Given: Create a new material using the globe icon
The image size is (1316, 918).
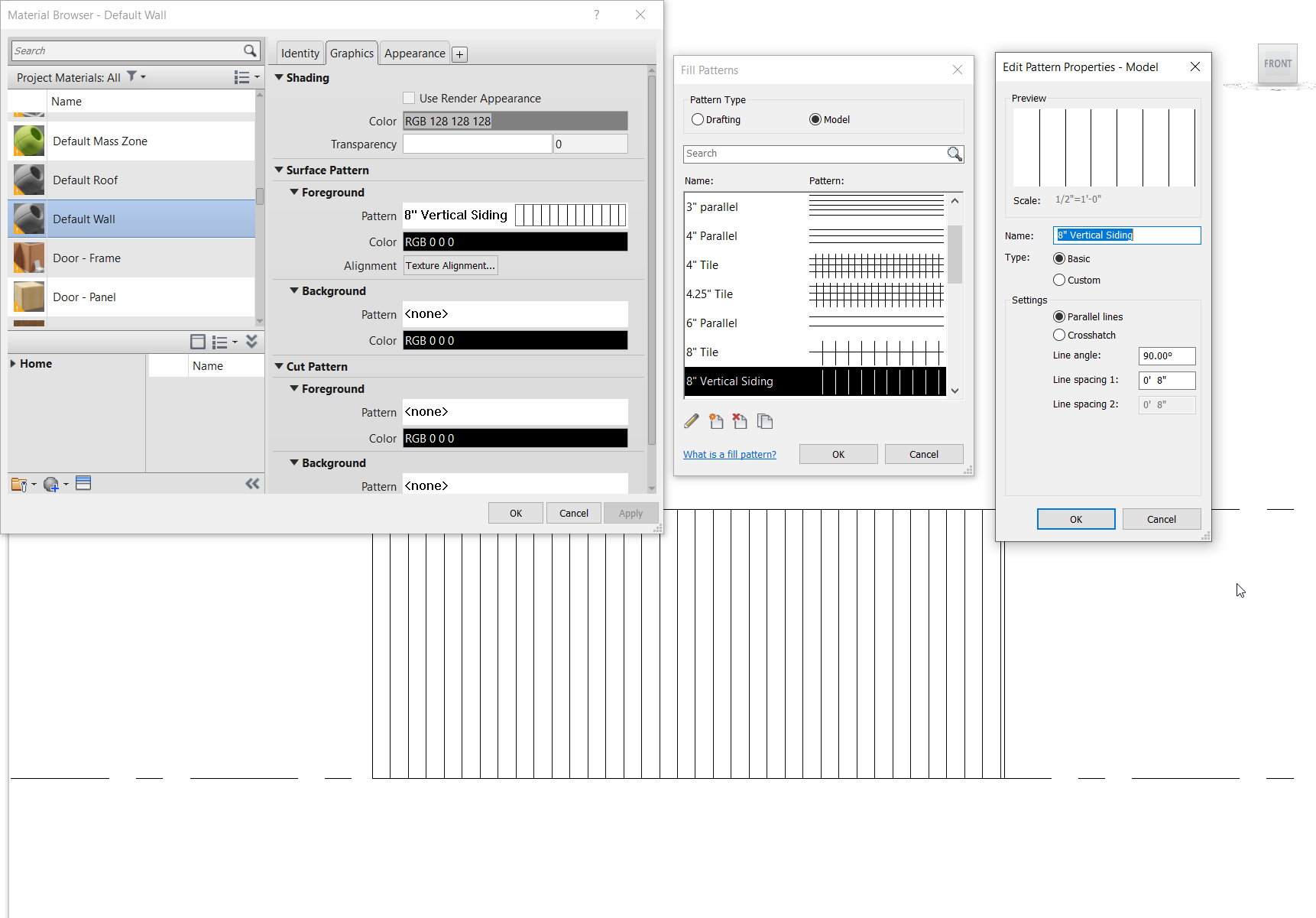Looking at the screenshot, I should click(x=50, y=484).
